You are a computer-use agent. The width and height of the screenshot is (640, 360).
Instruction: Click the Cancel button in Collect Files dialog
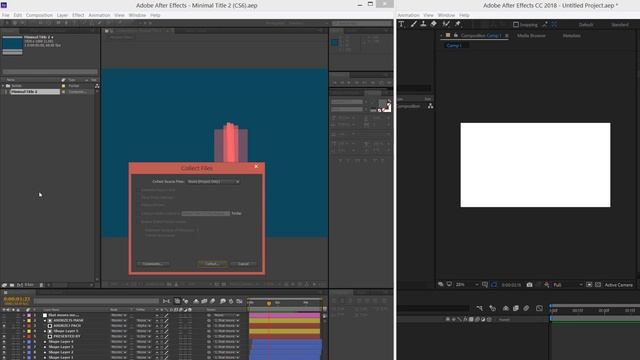click(x=243, y=264)
